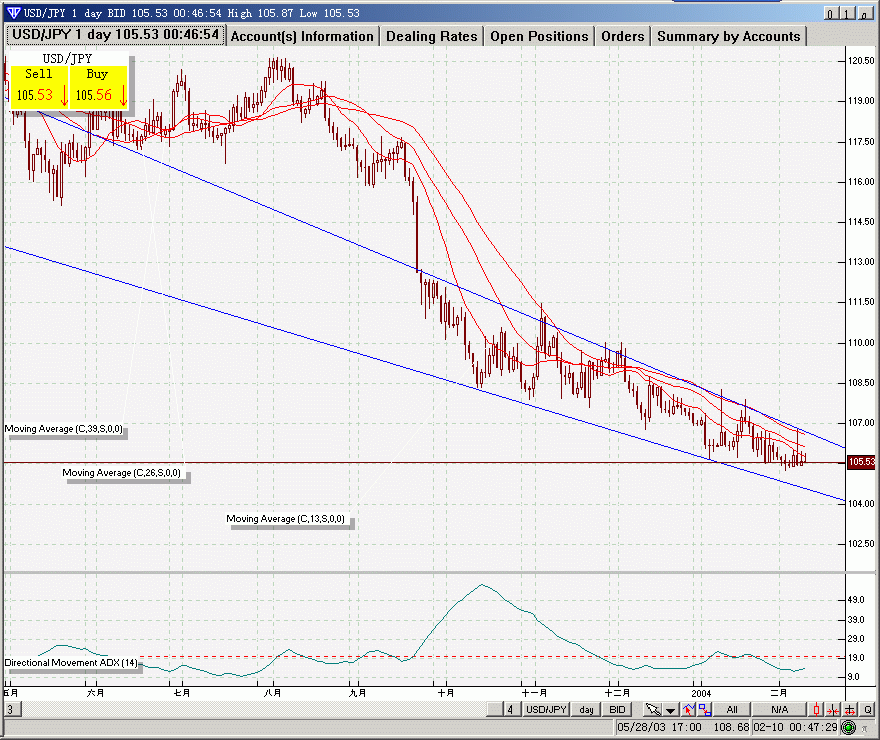880x740 pixels.
Task: Open the USD/JPY currency pair selector
Action: coord(546,710)
